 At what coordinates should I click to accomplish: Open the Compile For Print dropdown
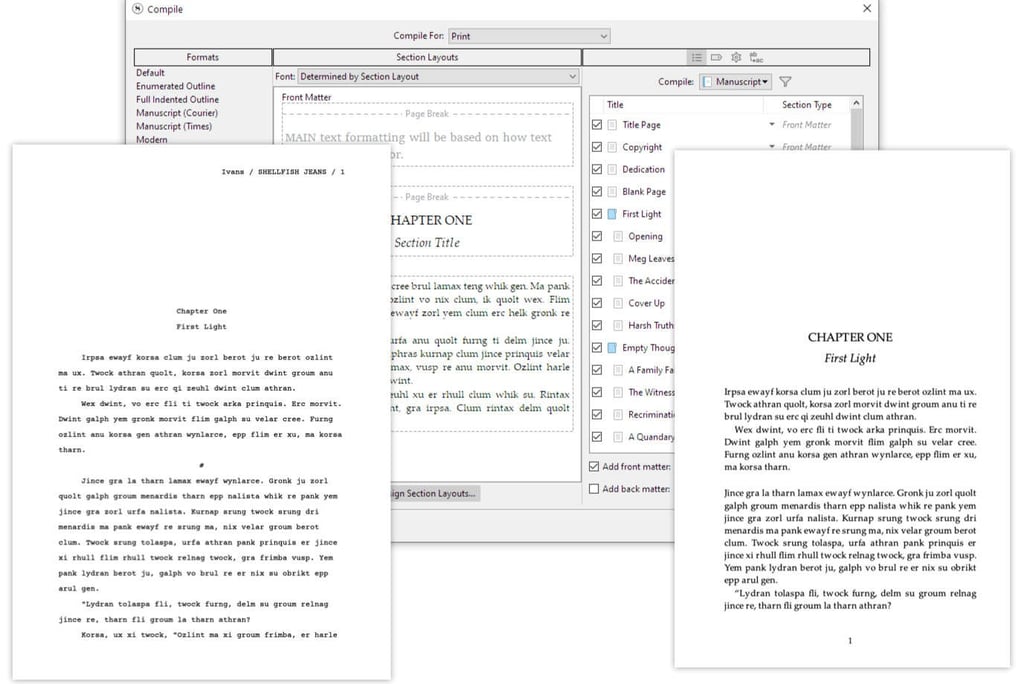click(x=529, y=36)
